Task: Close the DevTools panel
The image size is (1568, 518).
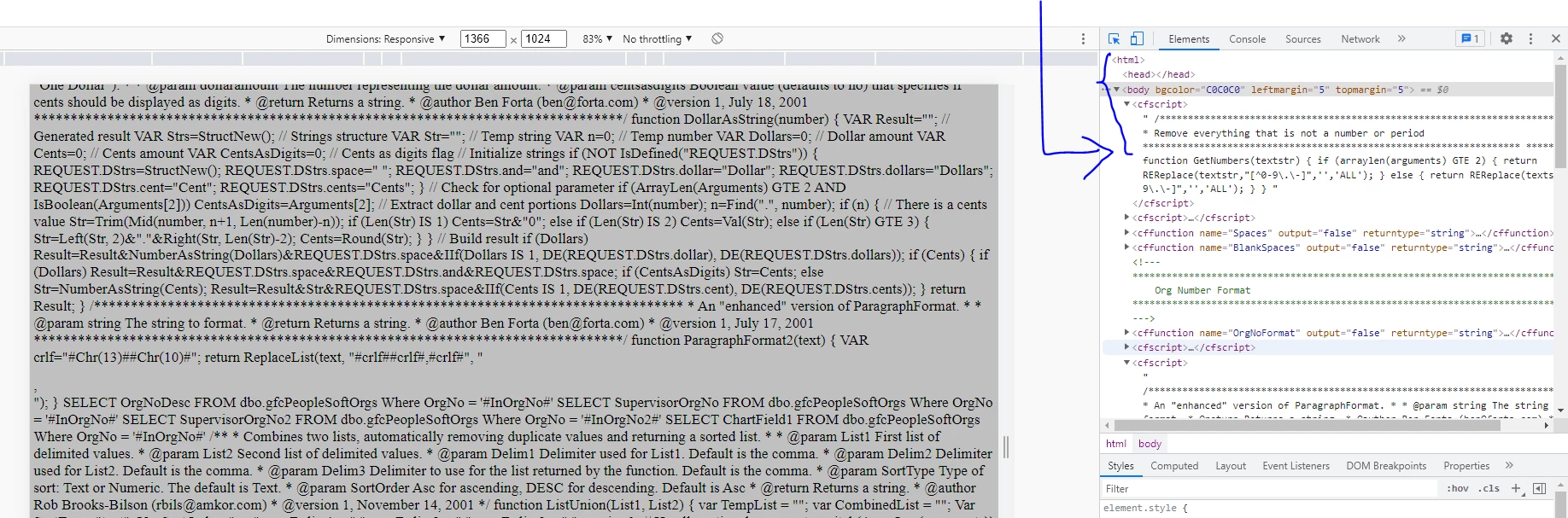Action: 1555,38
